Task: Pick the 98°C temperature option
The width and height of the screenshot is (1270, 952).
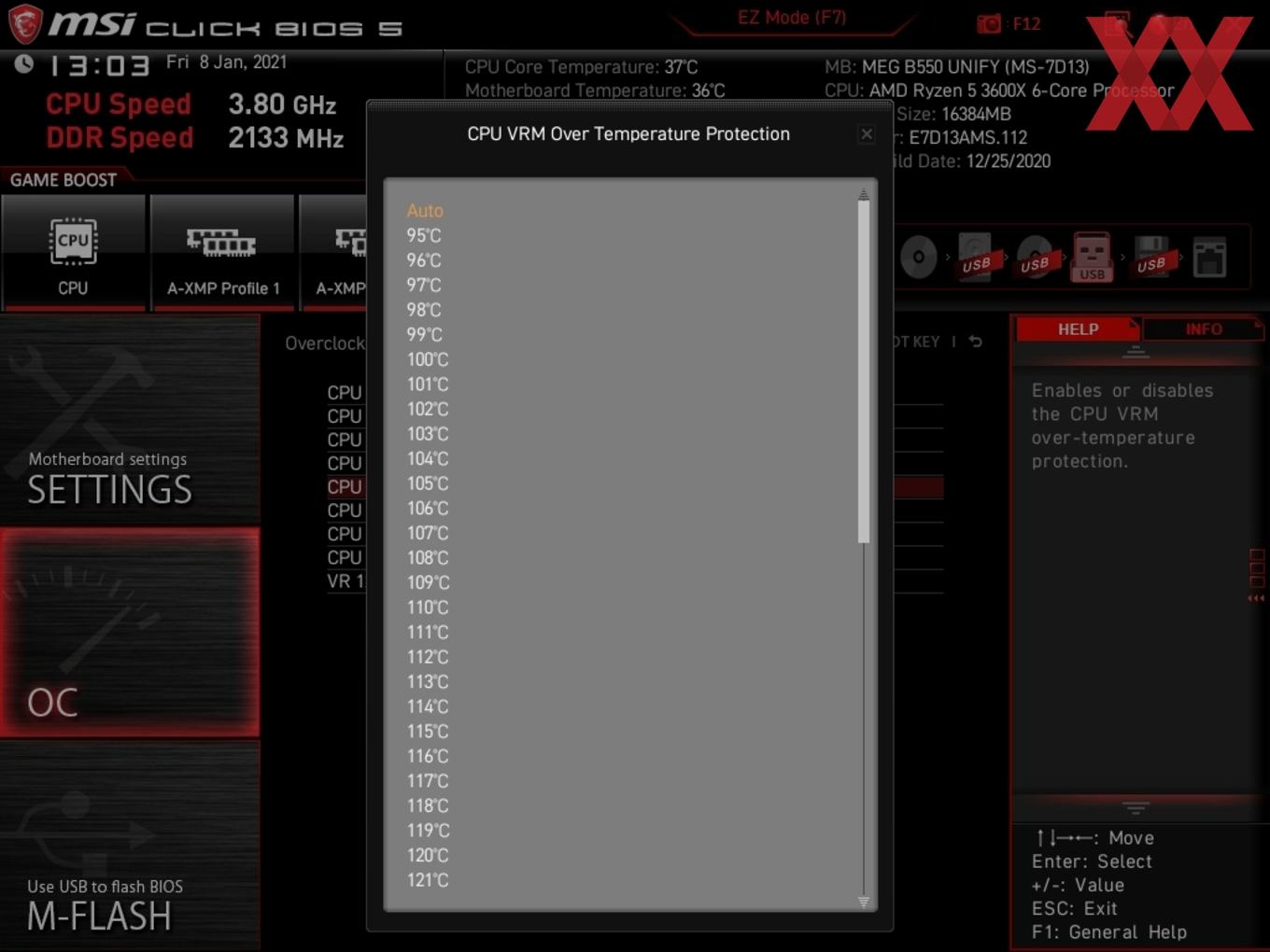Action: (424, 310)
